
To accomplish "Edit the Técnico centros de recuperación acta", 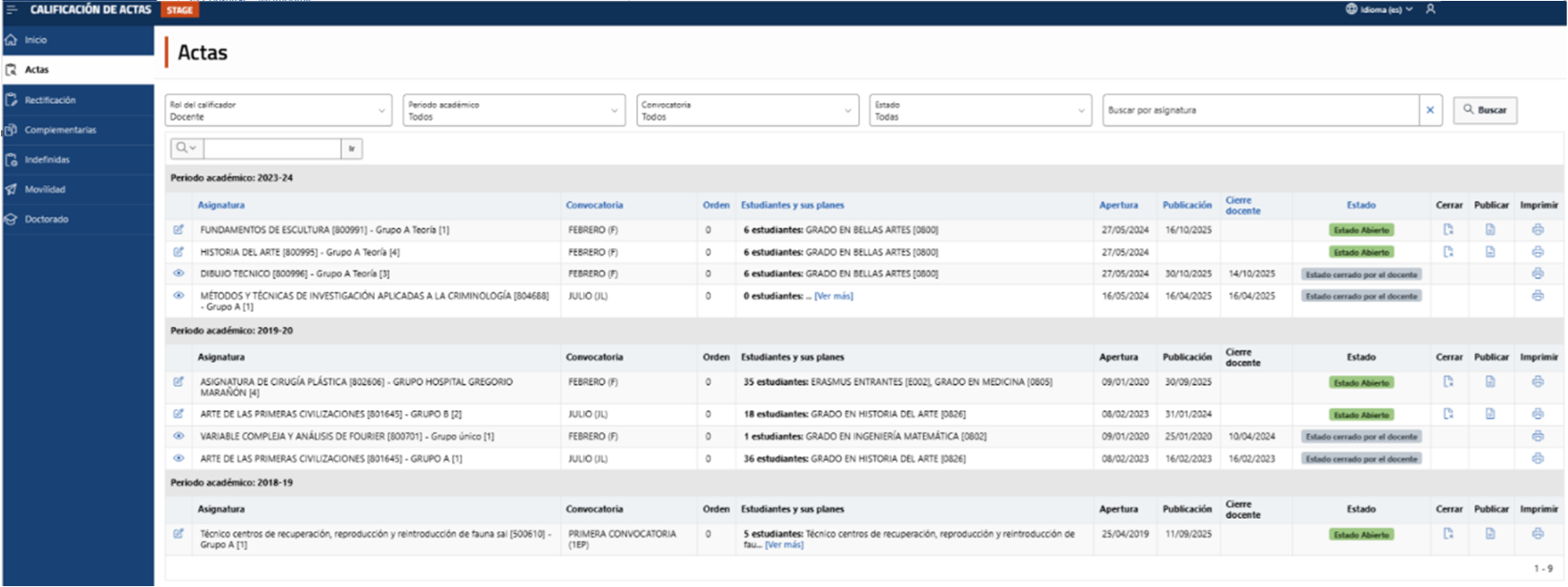I will pos(179,534).
